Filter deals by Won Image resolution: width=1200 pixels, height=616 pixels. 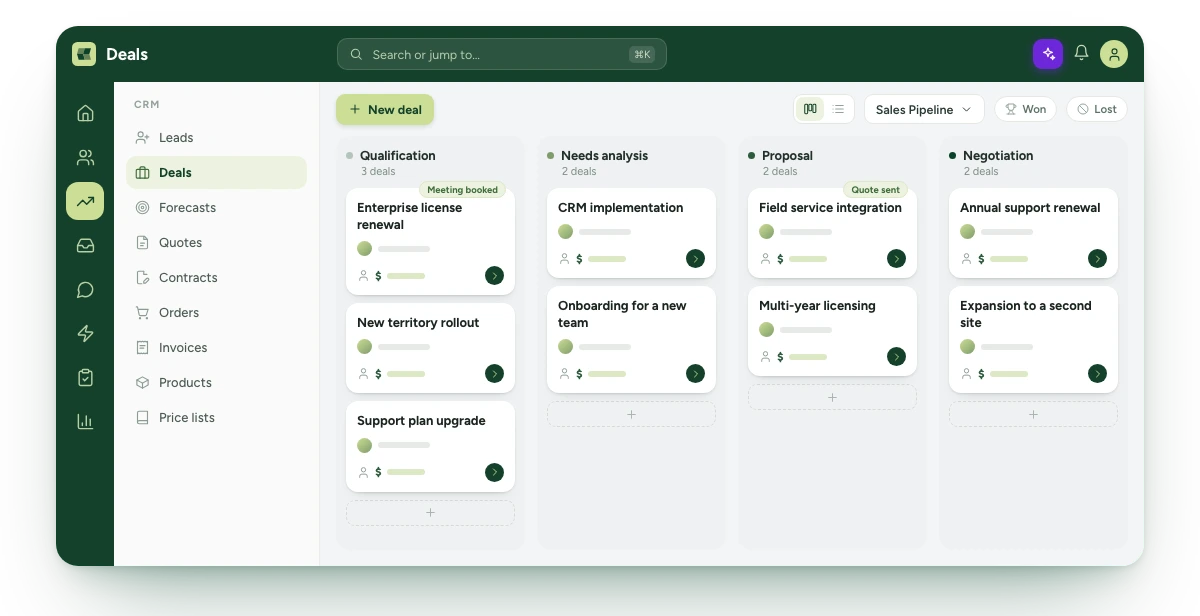pos(1026,109)
